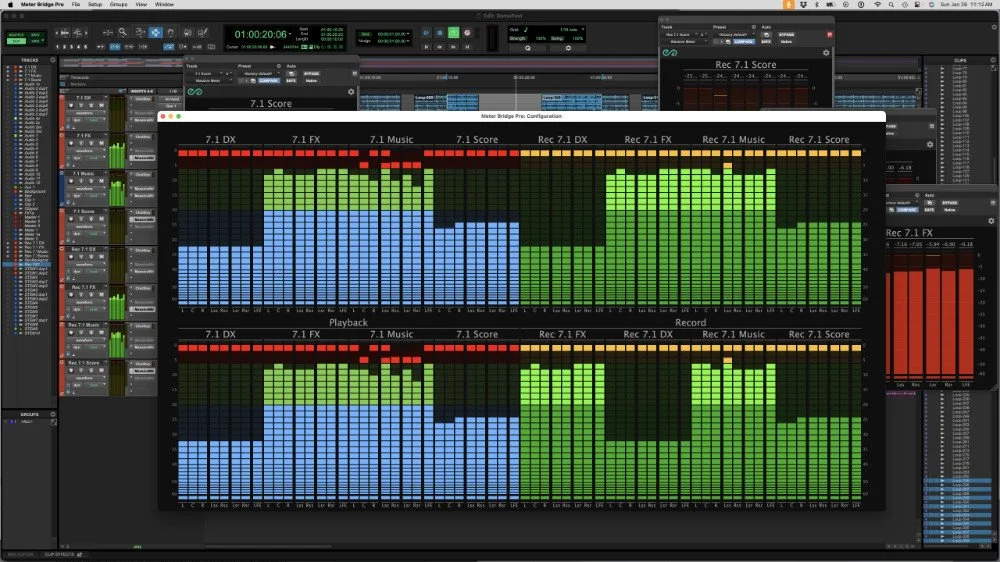This screenshot has width=1000, height=562.
Task: Click the green logo in Rec 7.1 Score plugin
Action: (x=670, y=53)
